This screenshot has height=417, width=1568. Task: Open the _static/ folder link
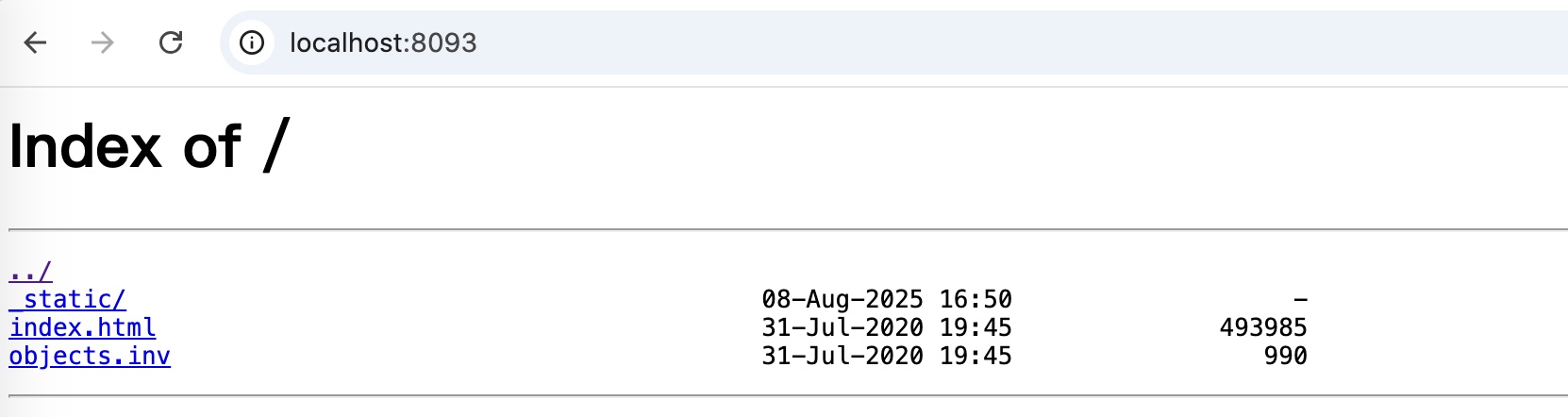(x=67, y=300)
